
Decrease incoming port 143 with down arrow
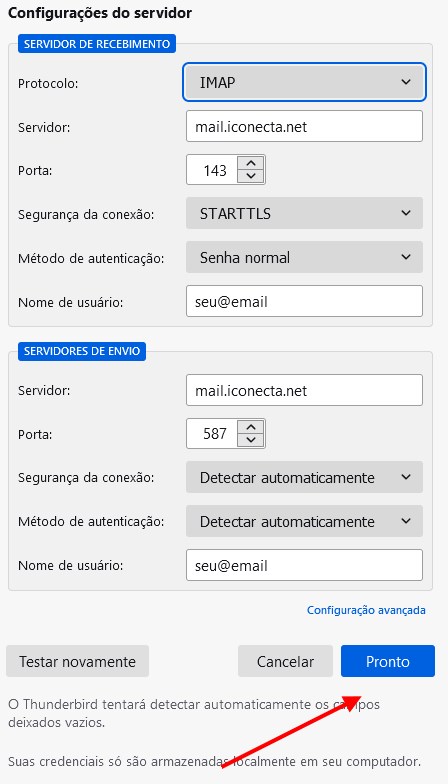coord(251,176)
